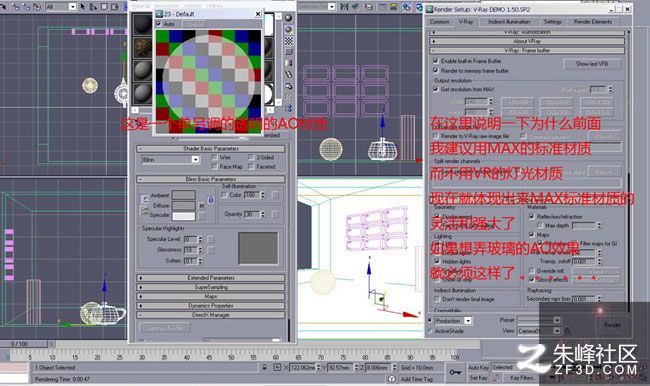Click the Mirror tool in main toolbar
The height and width of the screenshot is (386, 650).
344,7
